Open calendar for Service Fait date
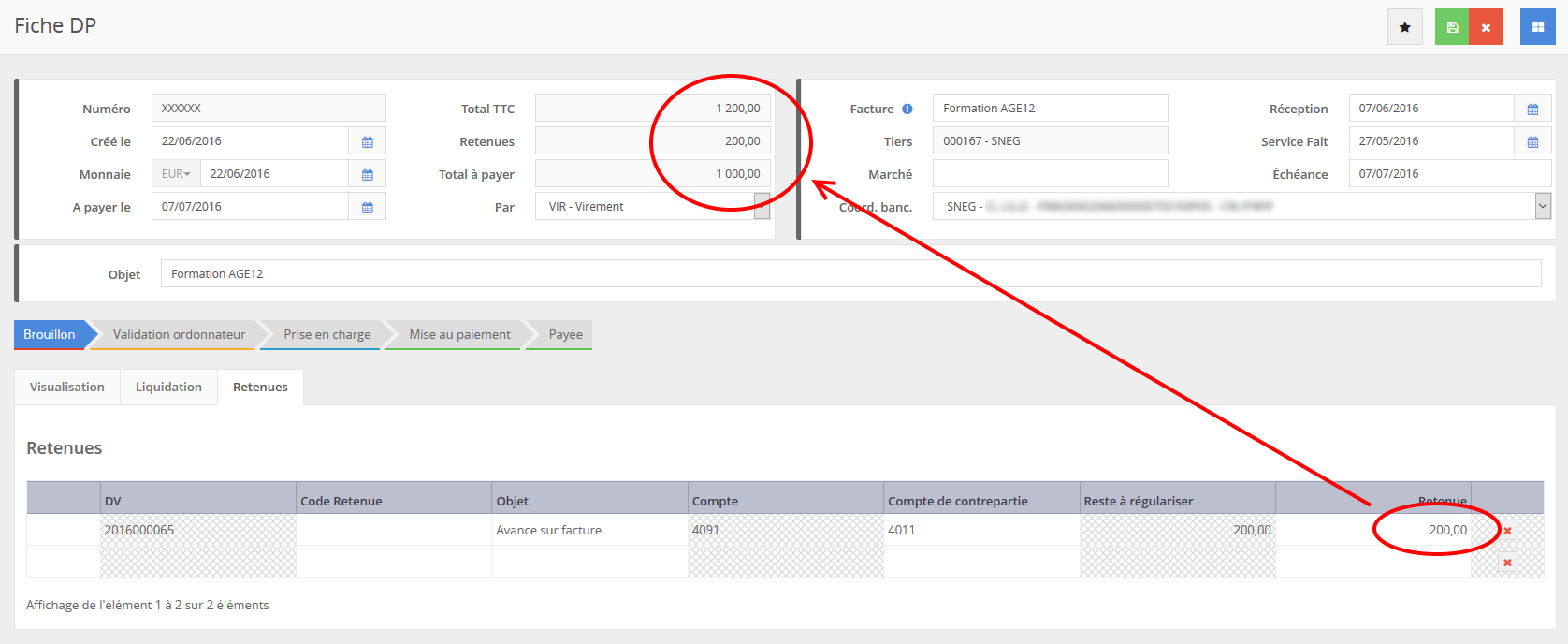Image resolution: width=1568 pixels, height=644 pixels. coord(1532,141)
